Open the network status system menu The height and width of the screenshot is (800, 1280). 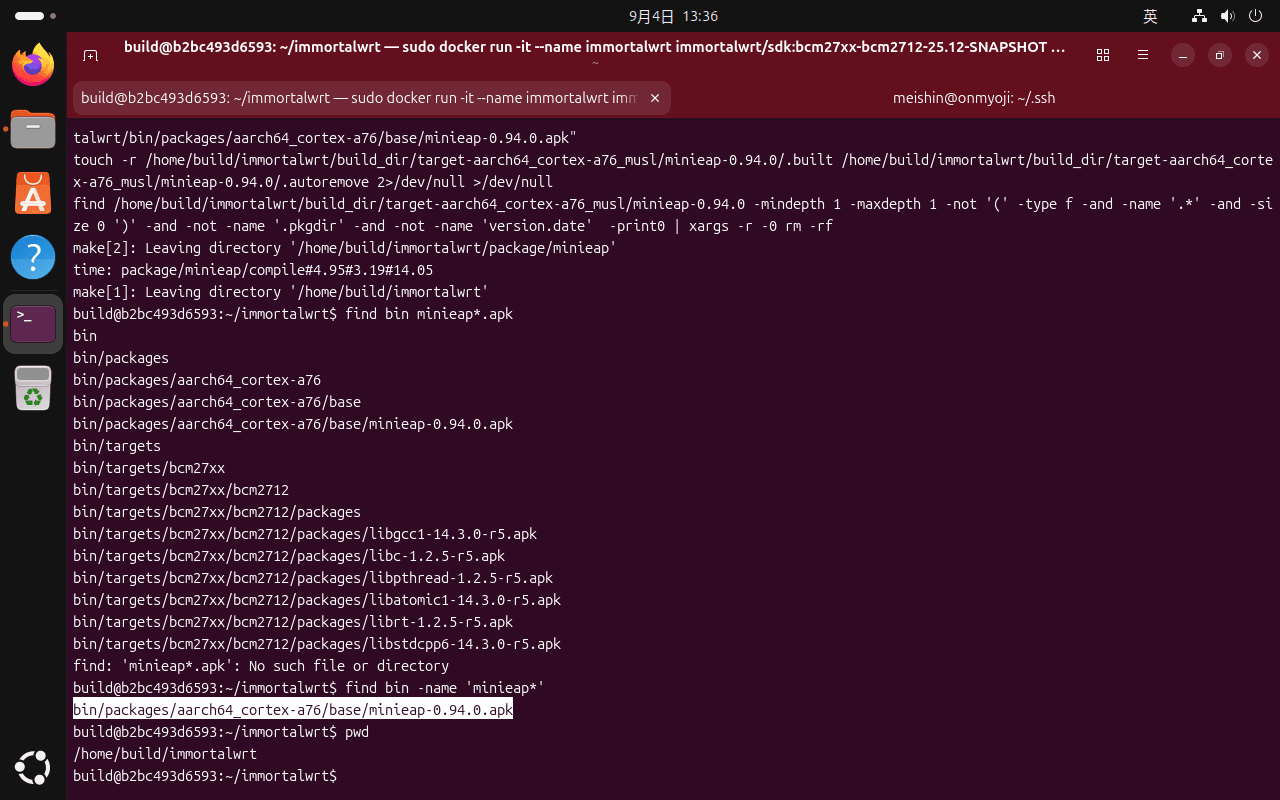(1199, 16)
